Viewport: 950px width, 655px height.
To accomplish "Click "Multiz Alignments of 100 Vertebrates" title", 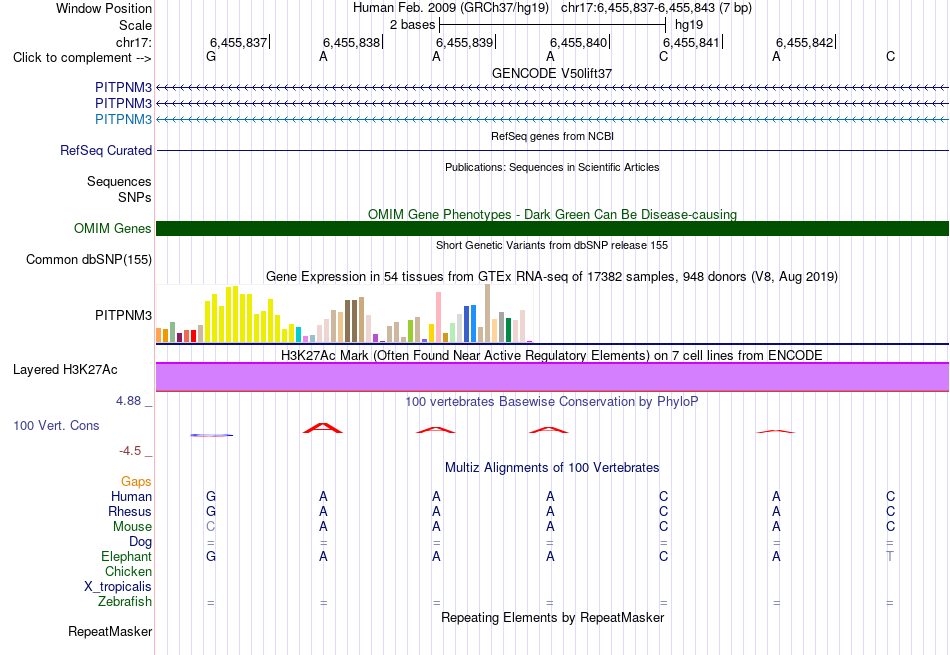I will 552,468.
